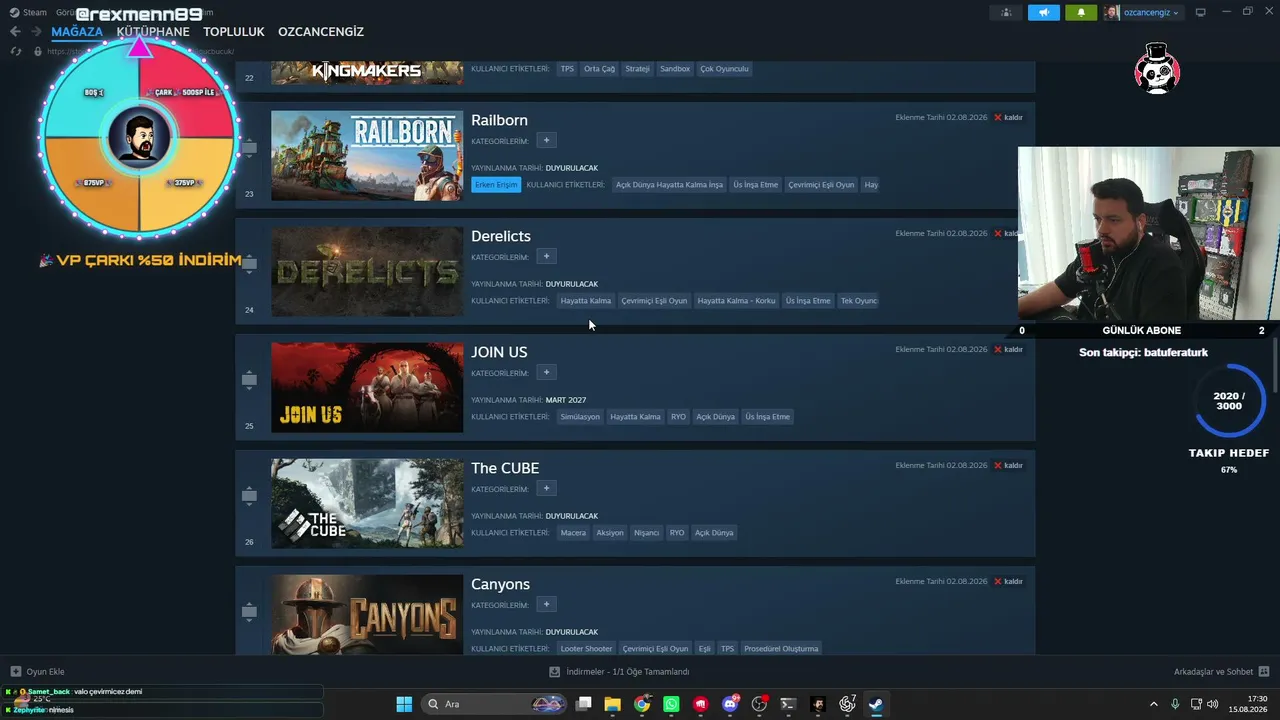Select the Prosedürel Oluşturma tag
The image size is (1280, 720).
click(781, 649)
